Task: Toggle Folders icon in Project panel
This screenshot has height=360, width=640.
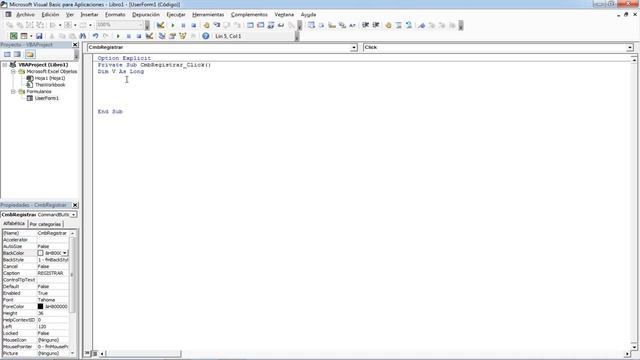Action: [29, 54]
